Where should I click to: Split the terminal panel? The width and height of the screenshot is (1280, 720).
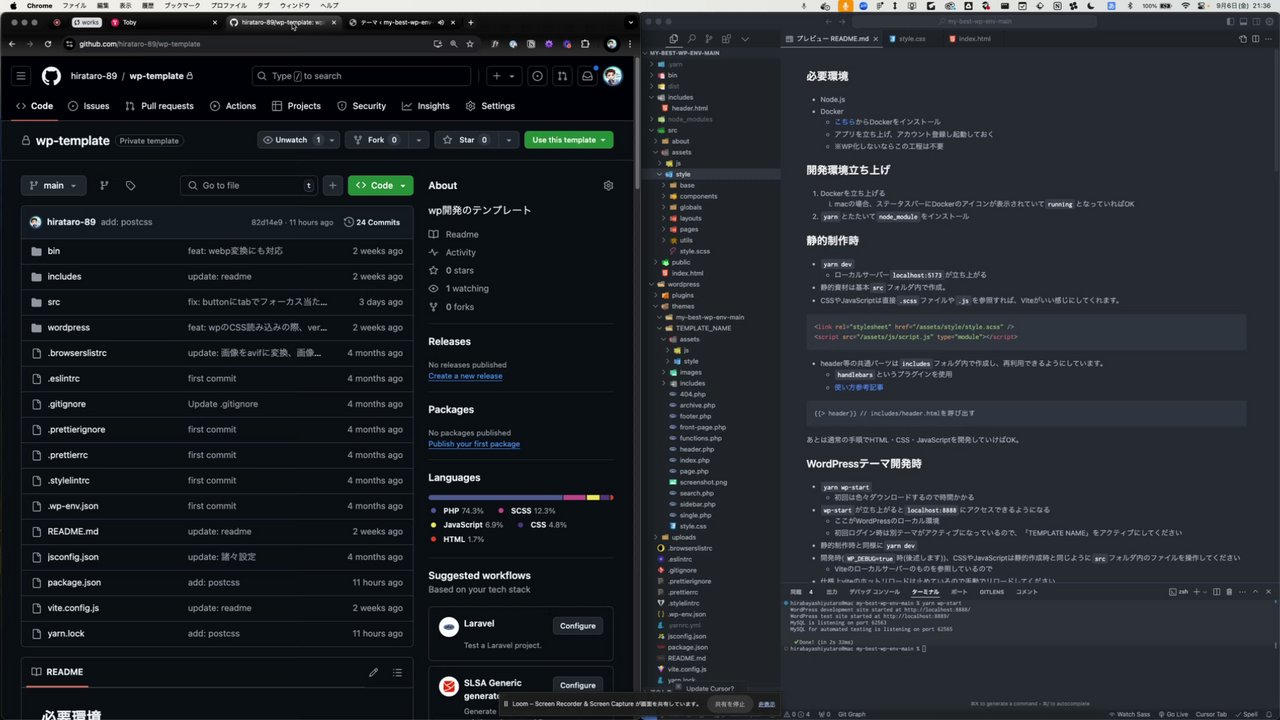1215,592
